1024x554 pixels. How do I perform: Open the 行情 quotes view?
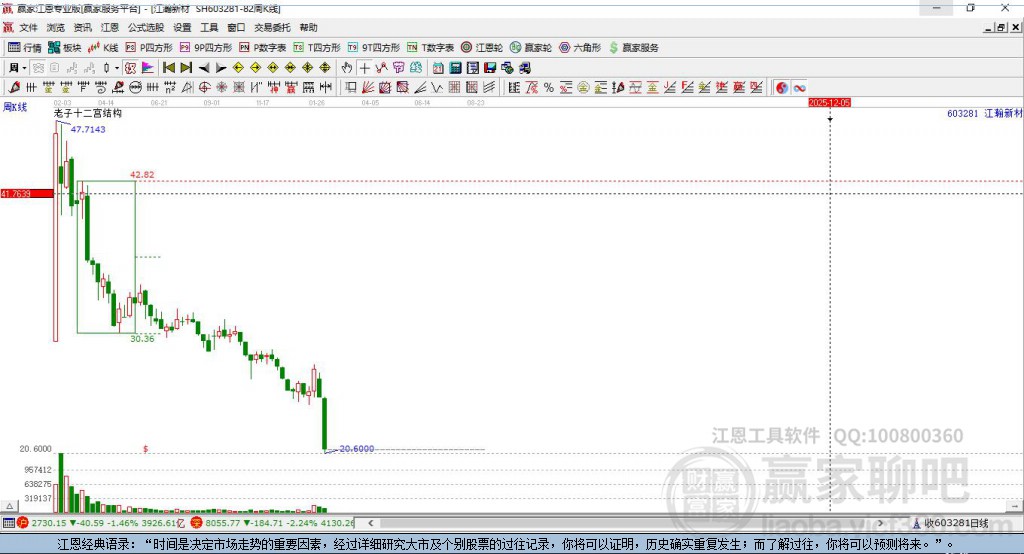tap(25, 48)
